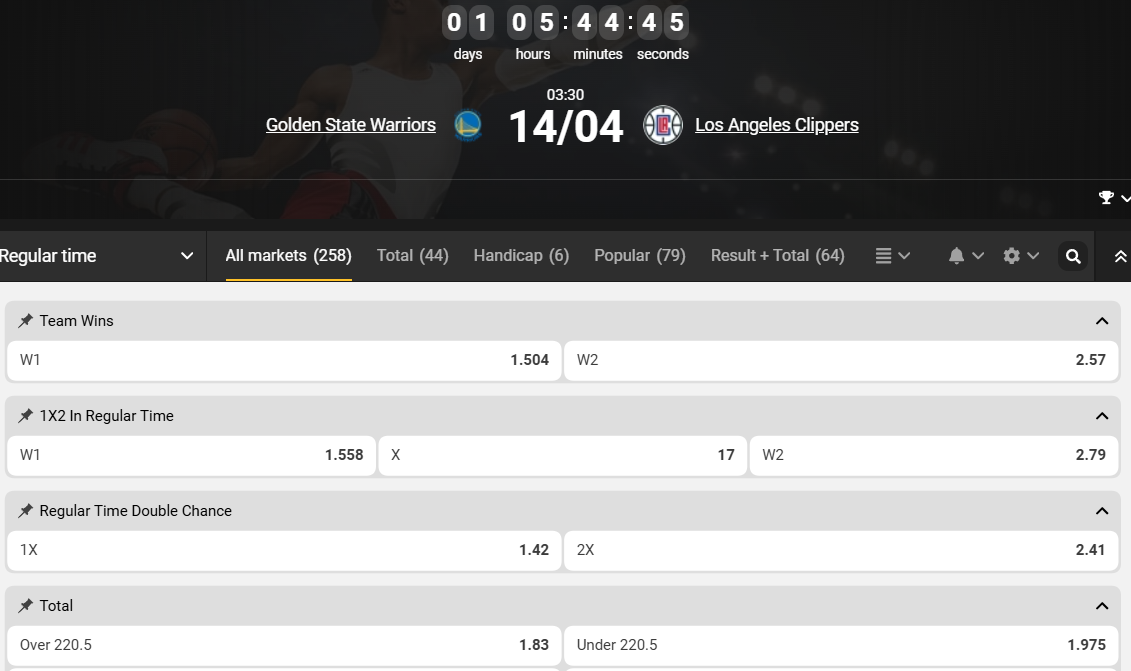
Task: Open the bell notifications menu
Action: tap(965, 256)
